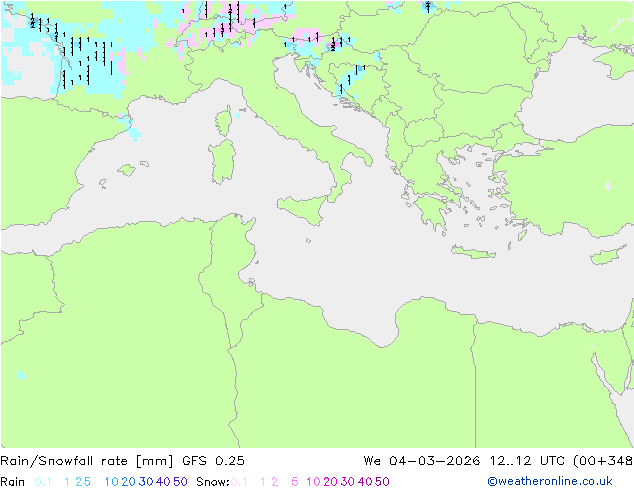Click the "12..12 UTC" time label

click(x=527, y=460)
